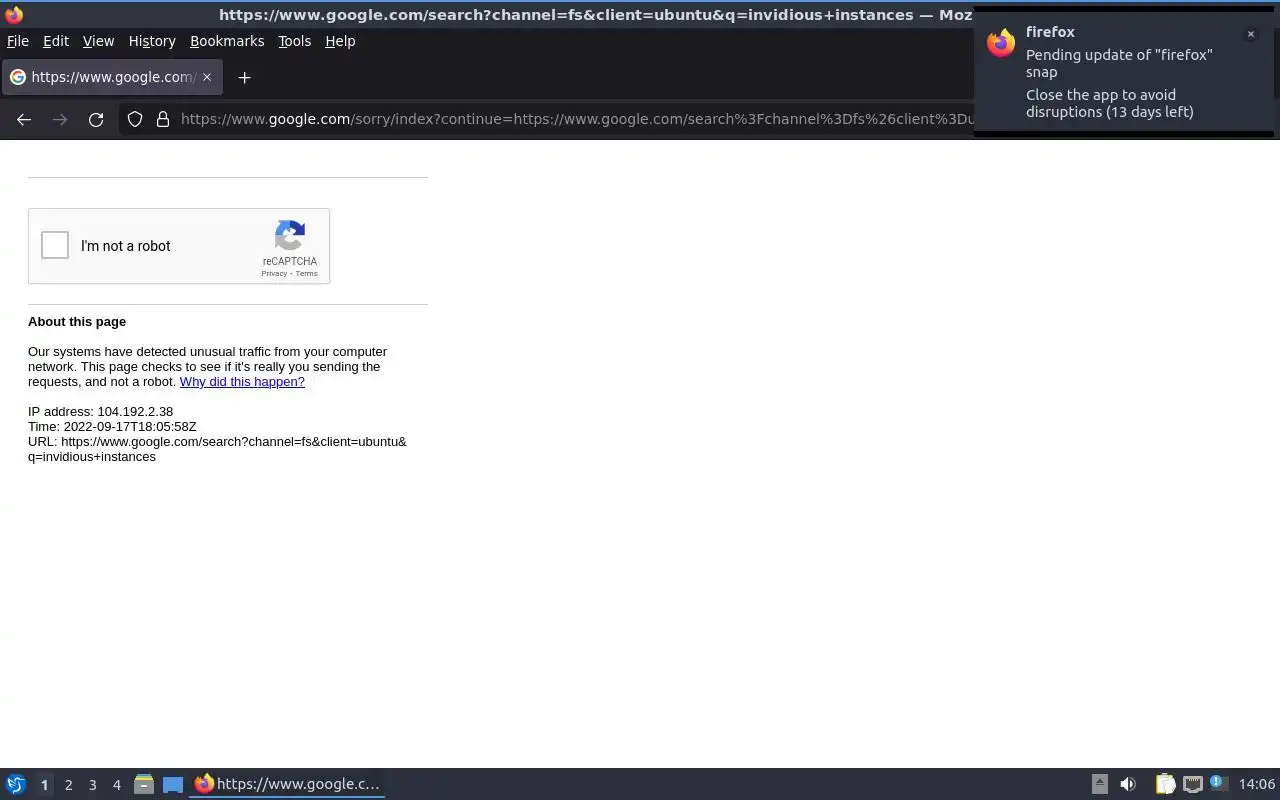Viewport: 1280px width, 800px height.
Task: Follow the Why did this happen link
Action: (242, 381)
